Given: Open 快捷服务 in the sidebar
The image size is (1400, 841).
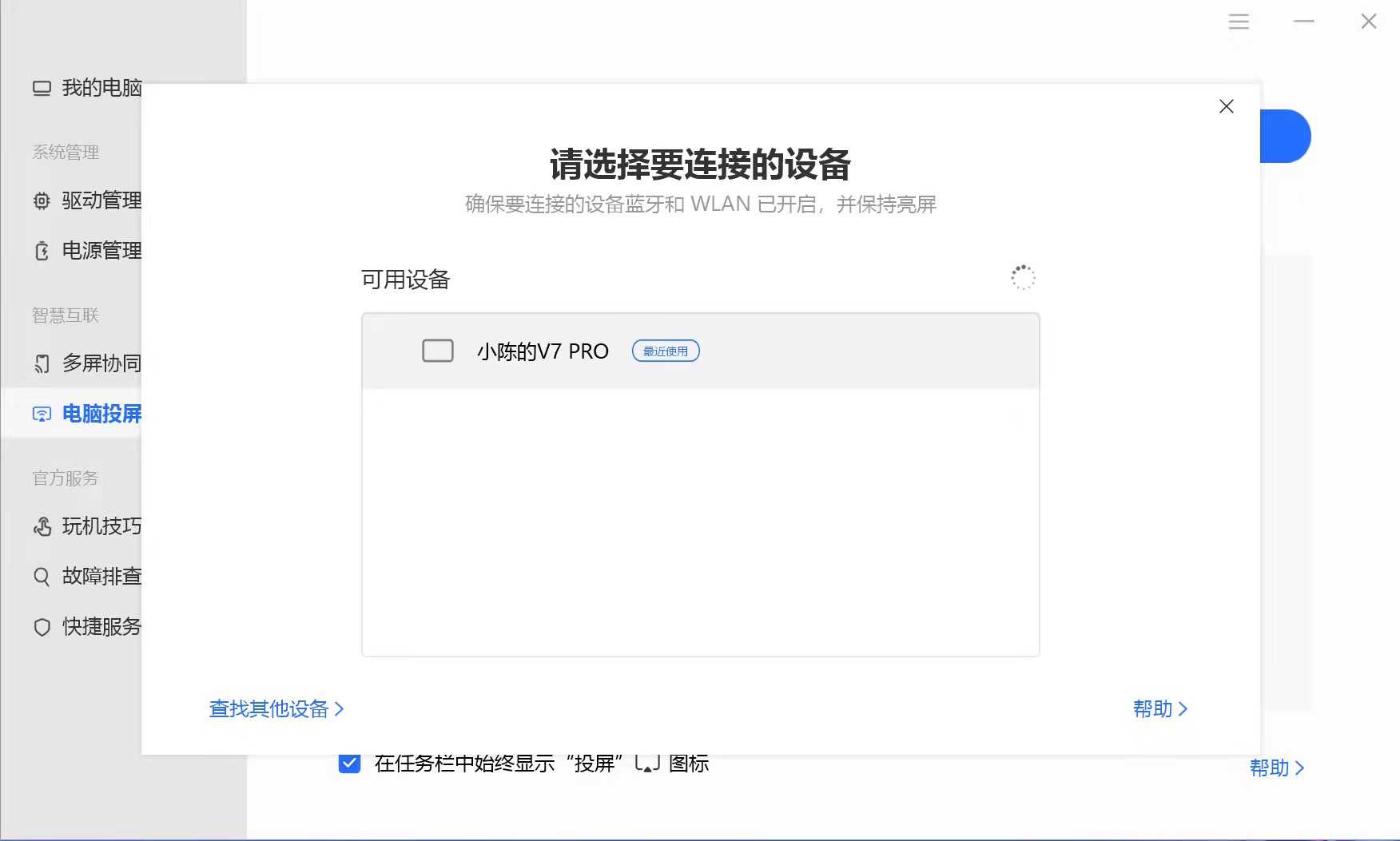Looking at the screenshot, I should [x=86, y=627].
